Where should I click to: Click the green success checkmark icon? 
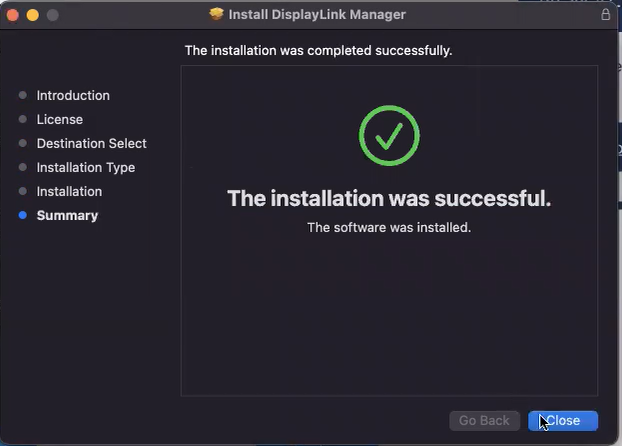click(389, 135)
